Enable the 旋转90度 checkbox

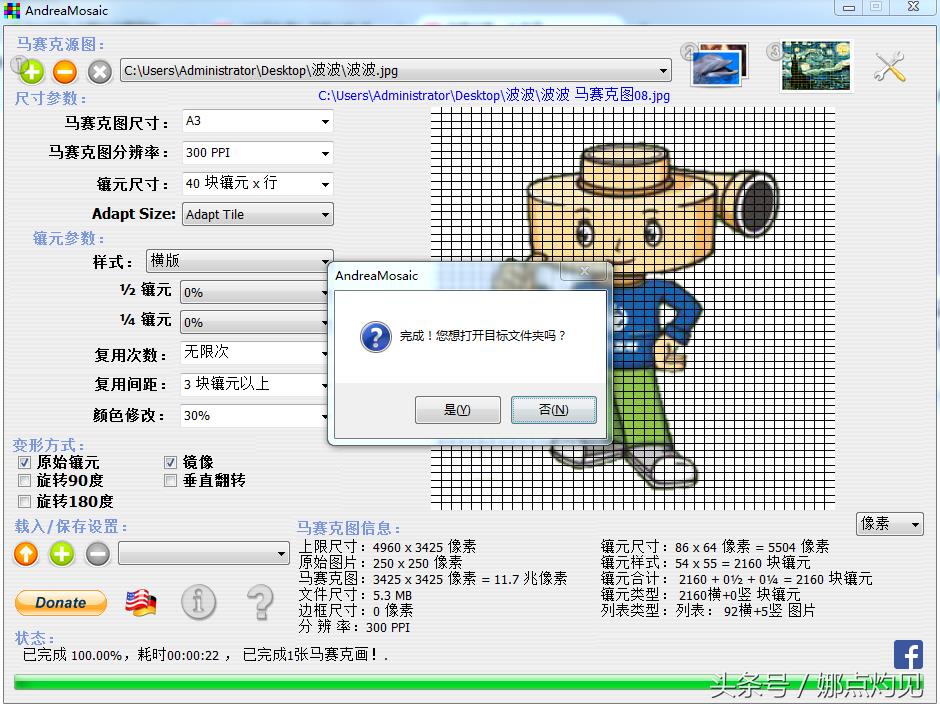[24, 481]
